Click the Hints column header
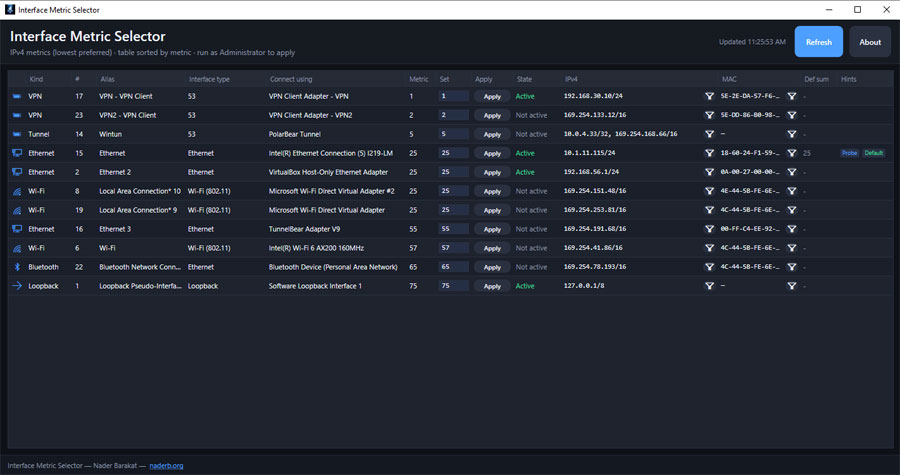The height and width of the screenshot is (475, 900). (x=848, y=79)
